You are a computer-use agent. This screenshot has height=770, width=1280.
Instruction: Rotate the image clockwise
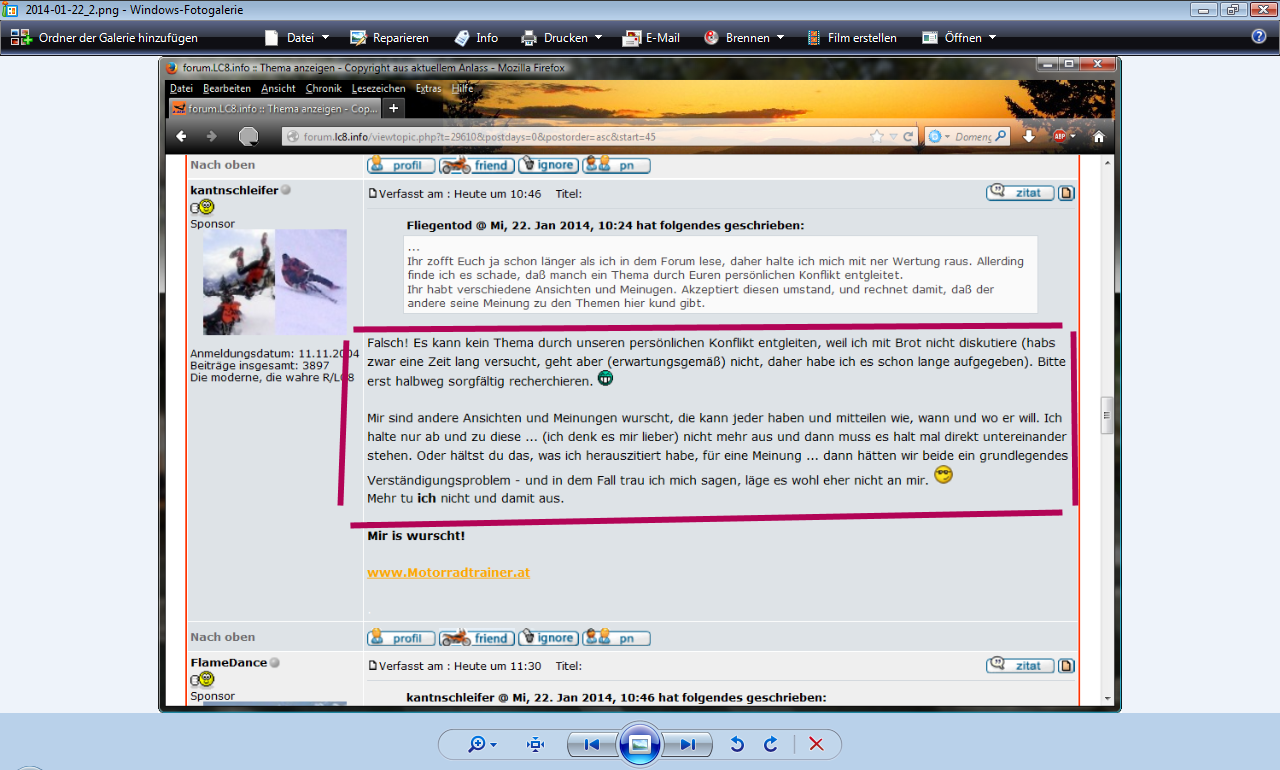tap(771, 744)
